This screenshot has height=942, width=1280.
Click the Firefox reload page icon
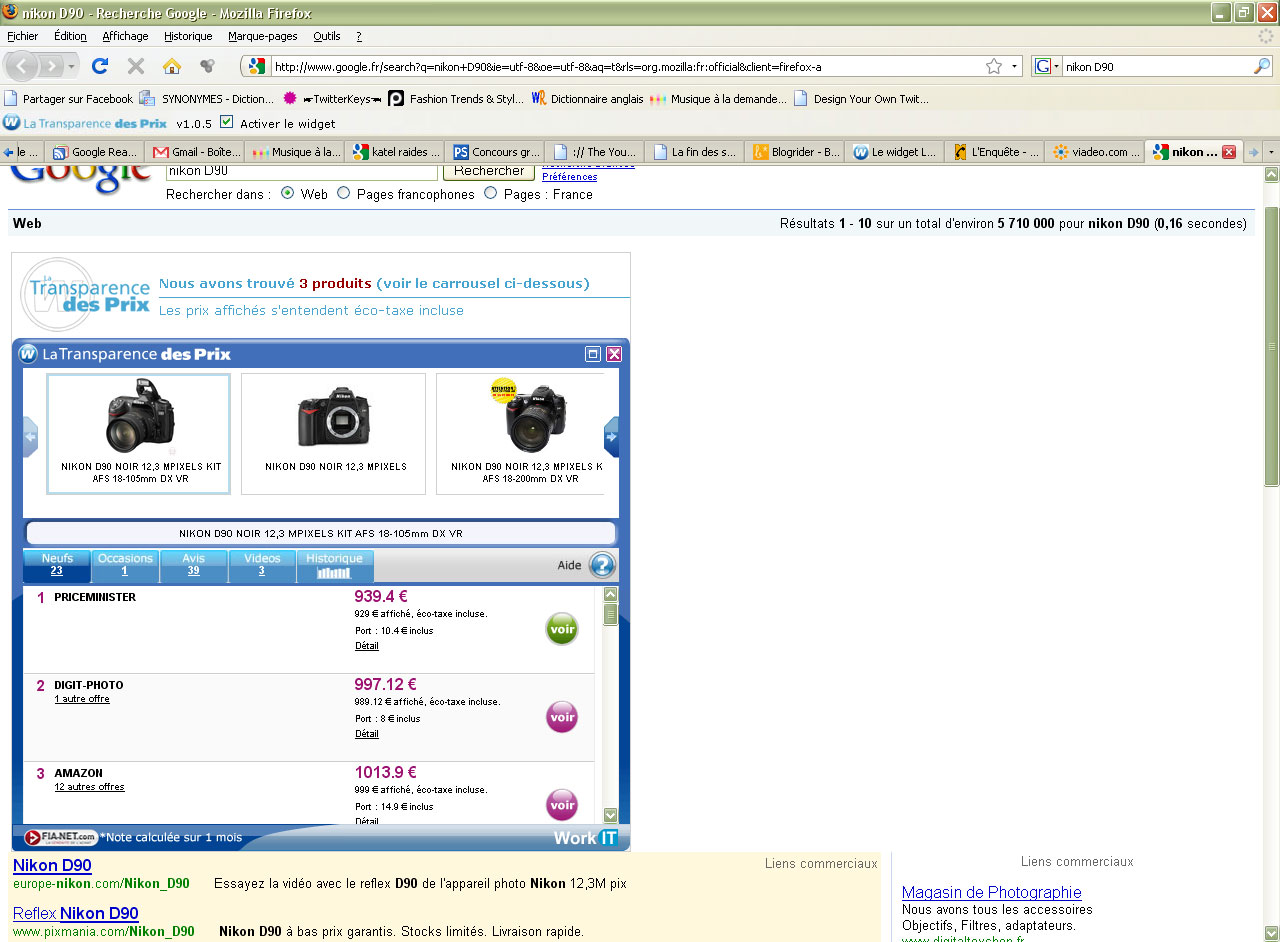(x=99, y=66)
